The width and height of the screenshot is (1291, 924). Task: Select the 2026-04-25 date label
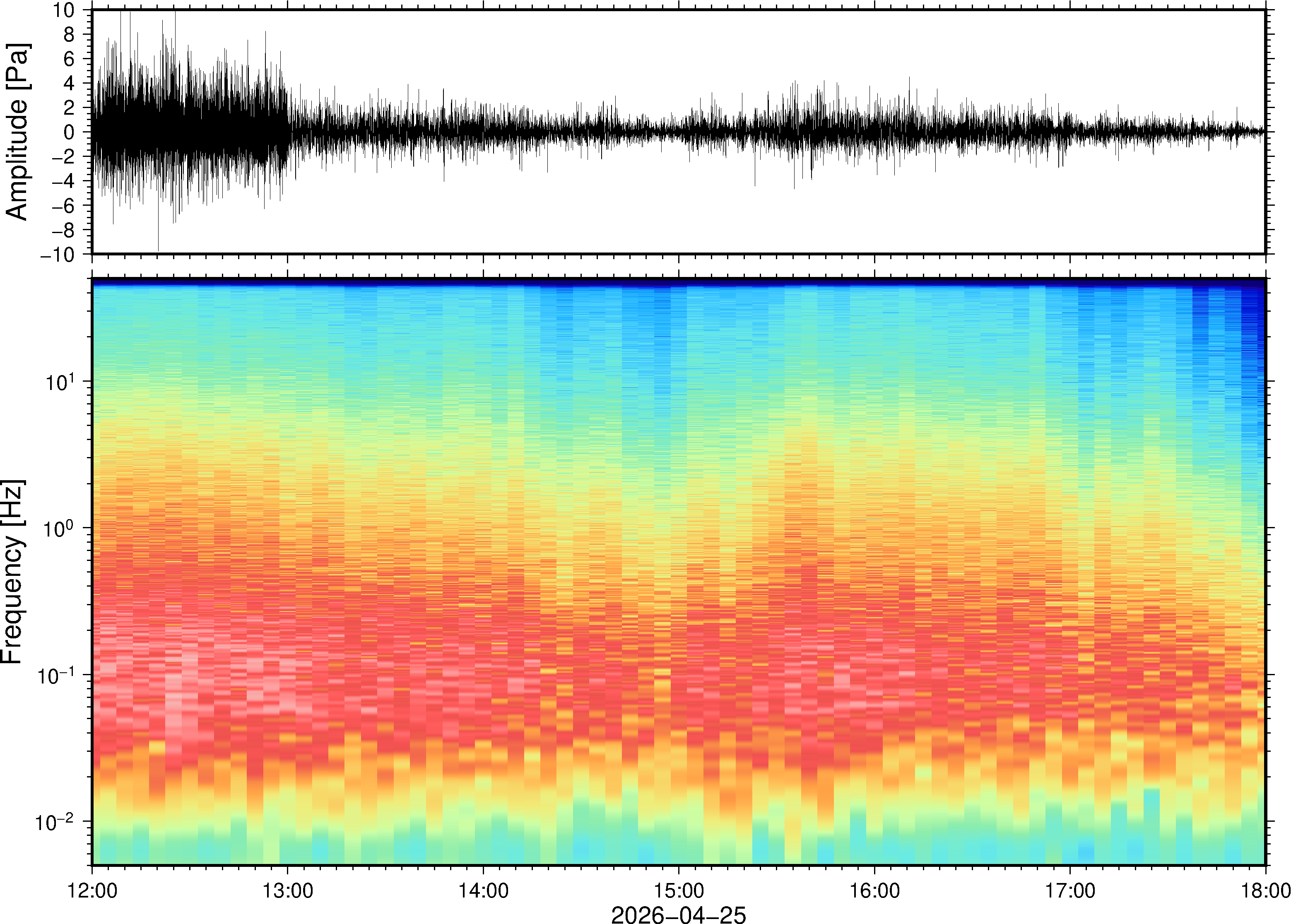(678, 914)
